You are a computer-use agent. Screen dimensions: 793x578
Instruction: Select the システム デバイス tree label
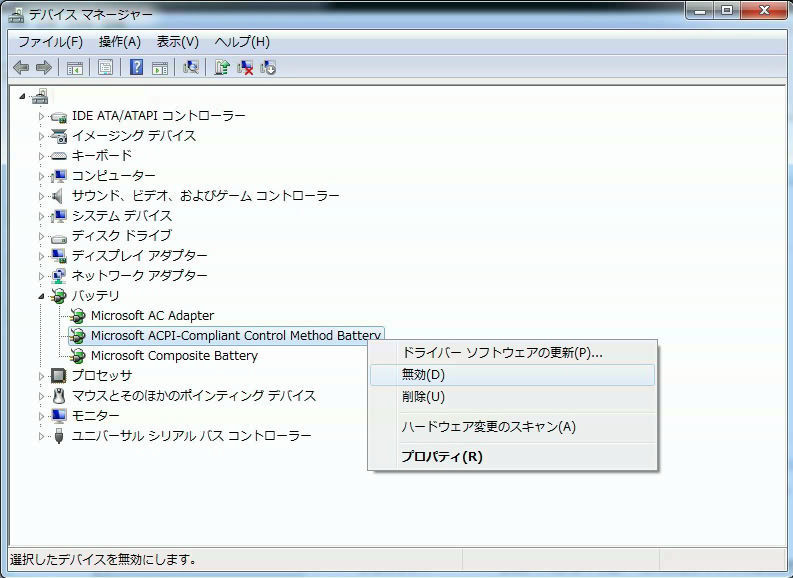tap(121, 216)
